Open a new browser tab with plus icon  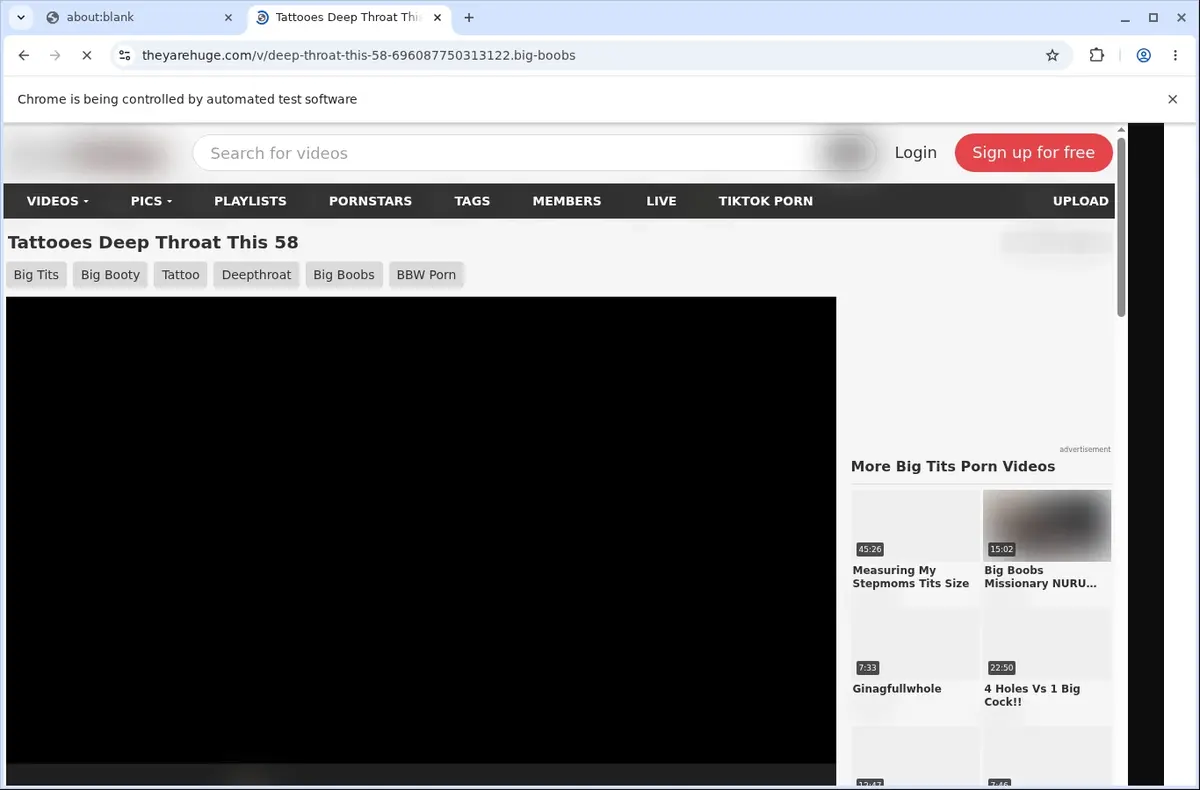tap(469, 17)
